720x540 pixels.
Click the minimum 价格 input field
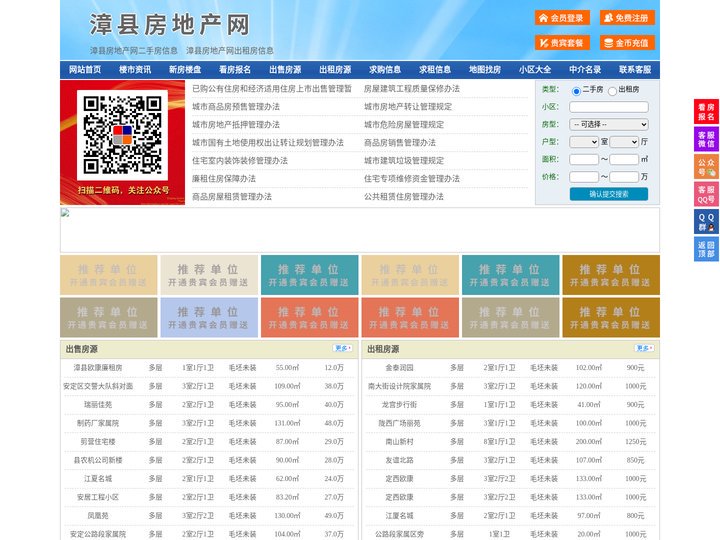[584, 177]
